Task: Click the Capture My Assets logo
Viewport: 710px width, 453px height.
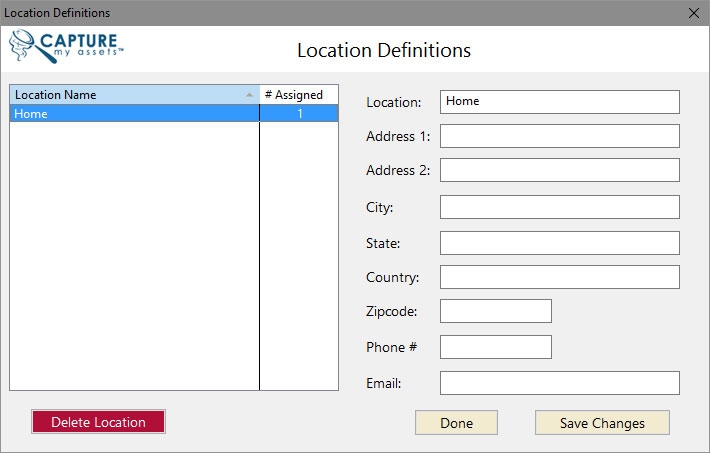Action: pyautogui.click(x=66, y=46)
